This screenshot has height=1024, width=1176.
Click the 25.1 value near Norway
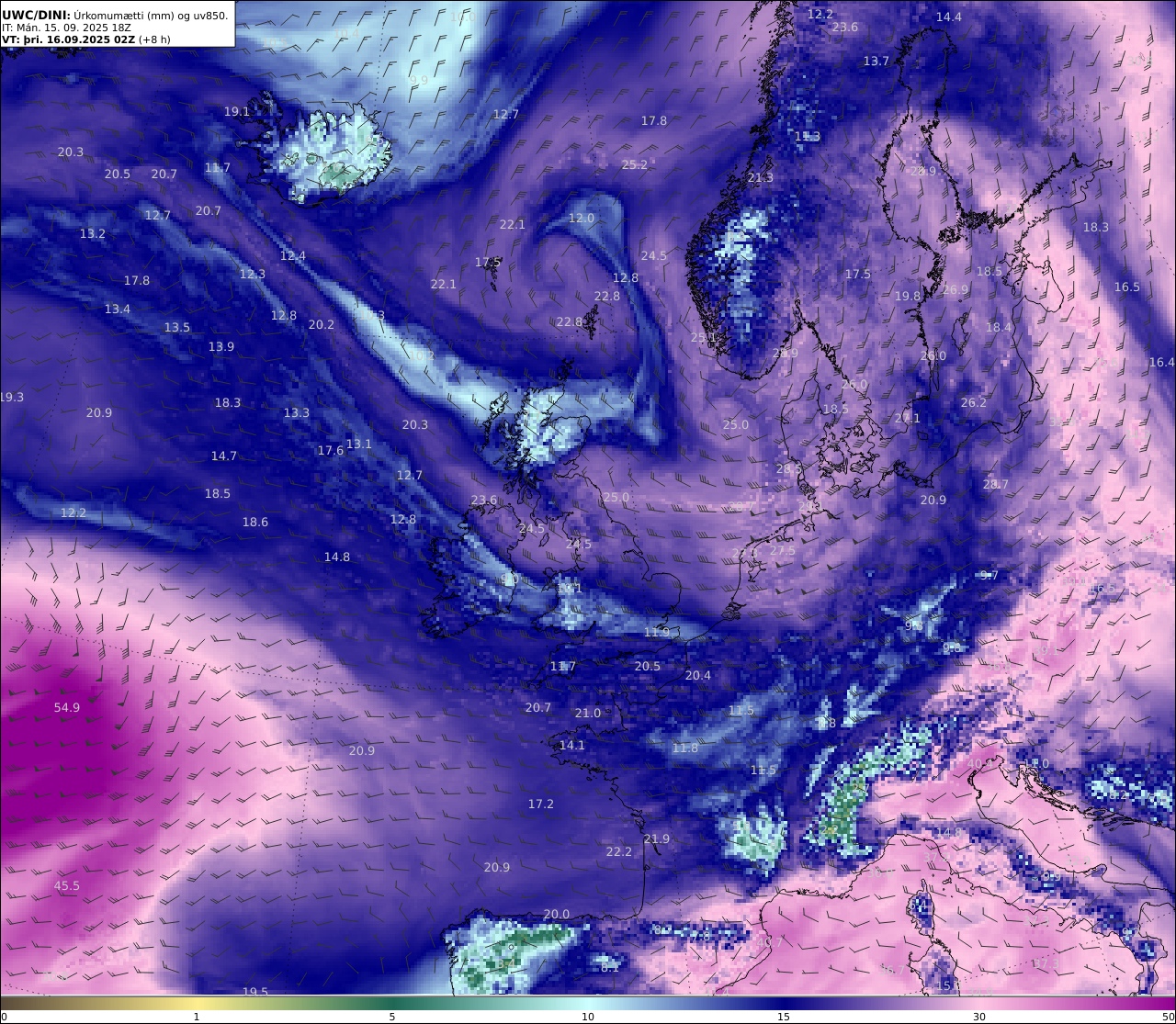click(703, 337)
